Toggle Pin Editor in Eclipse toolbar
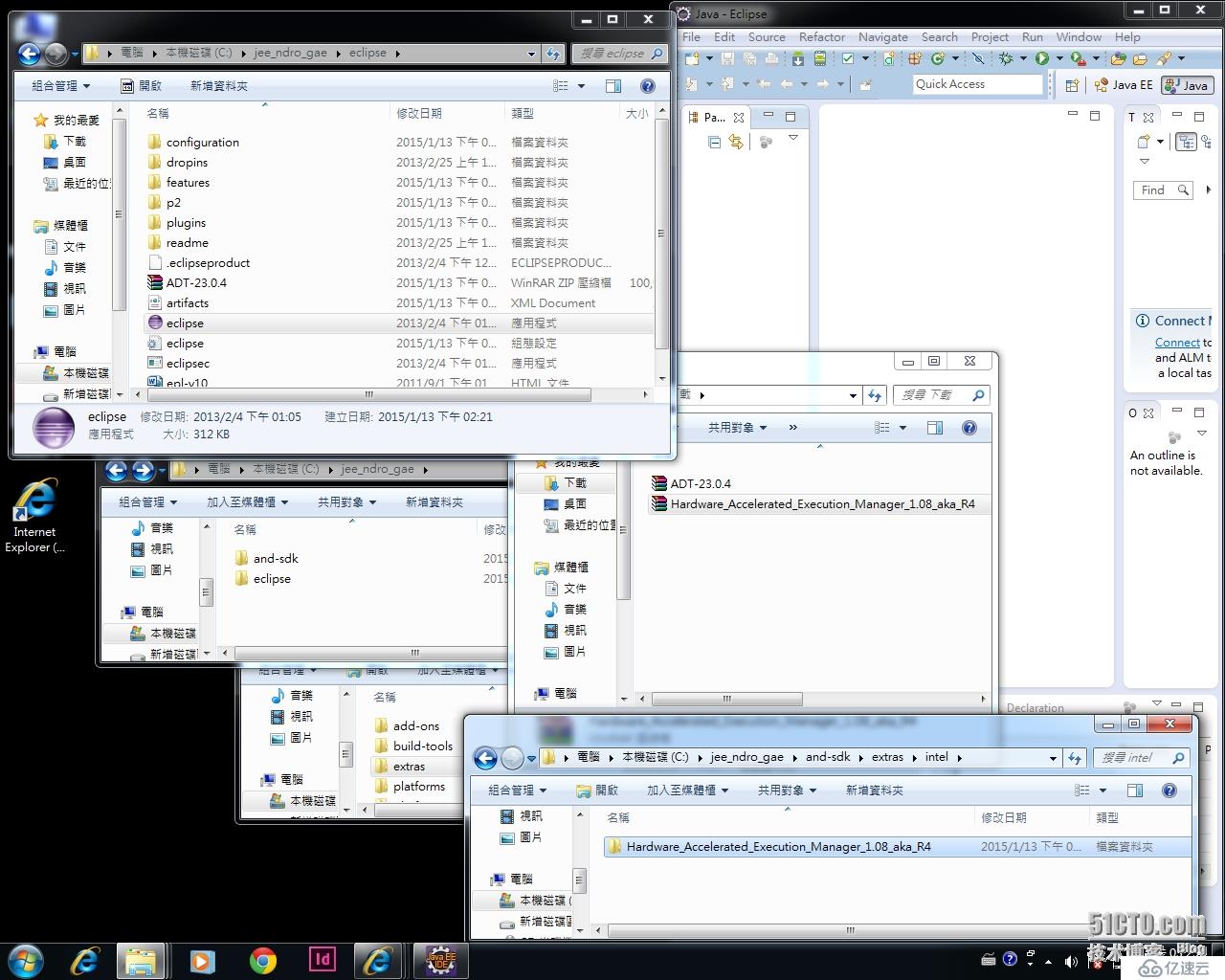1225x980 pixels. [865, 84]
